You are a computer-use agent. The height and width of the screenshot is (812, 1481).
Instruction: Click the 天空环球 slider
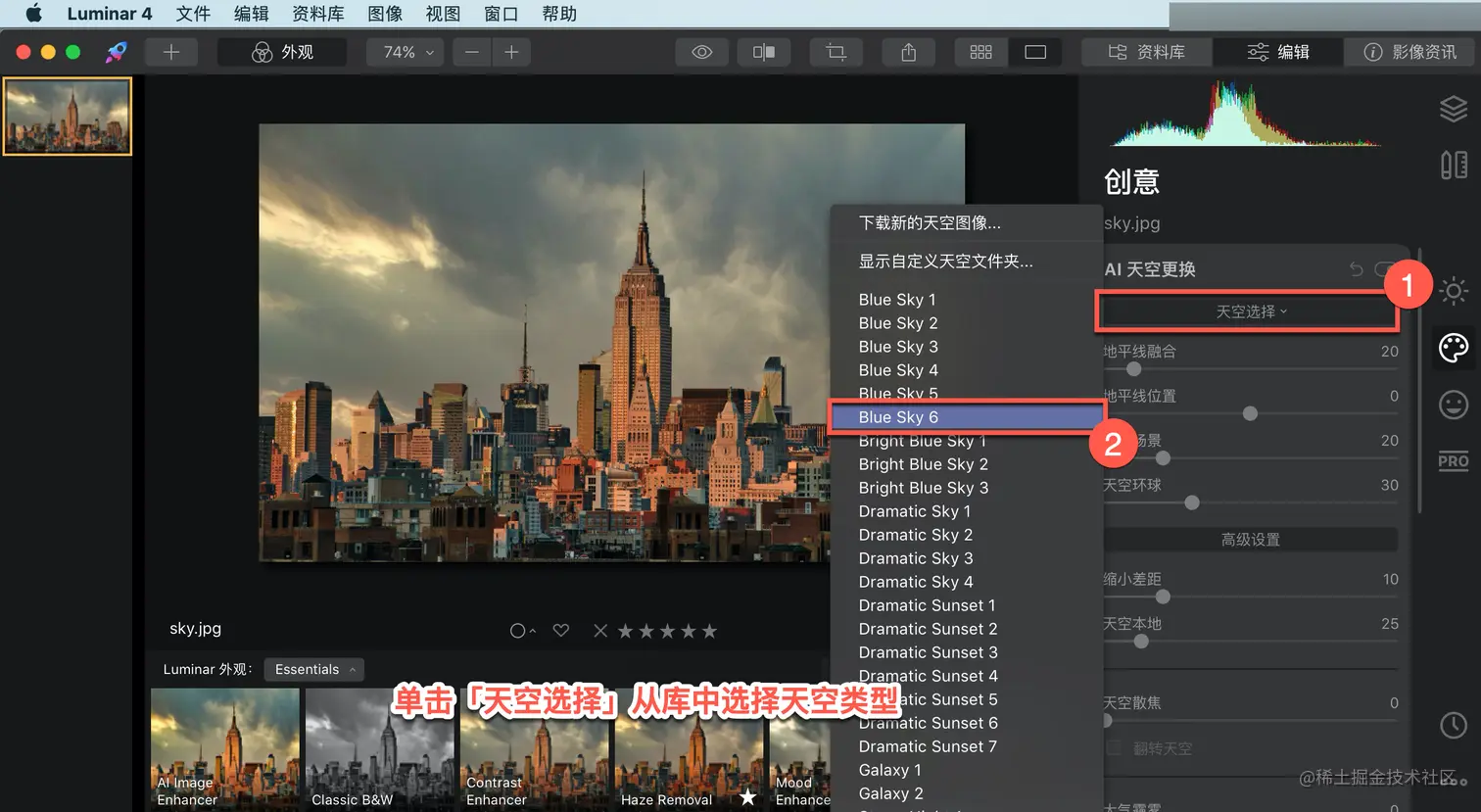(1251, 502)
